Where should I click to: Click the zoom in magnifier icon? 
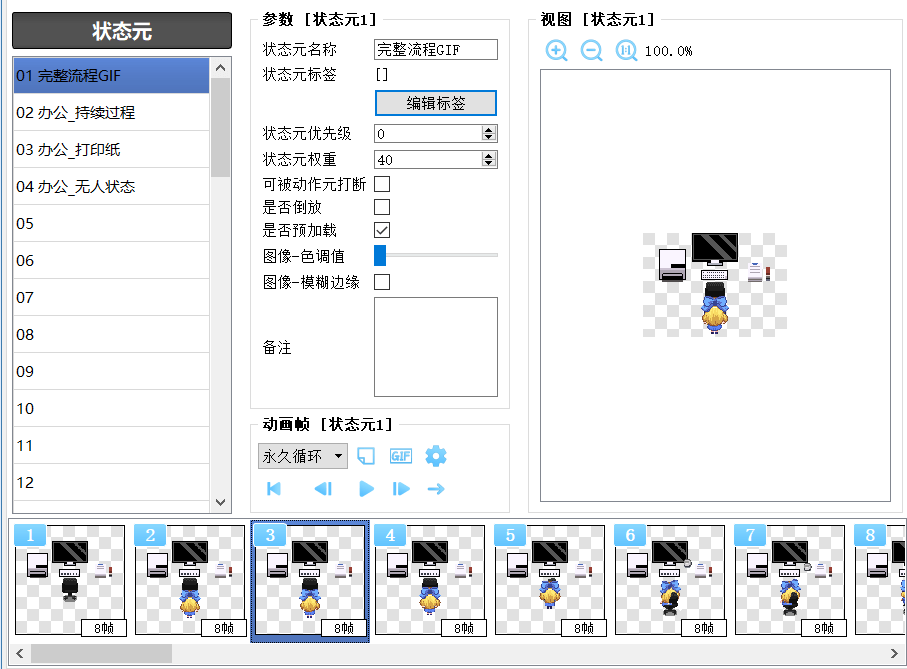(557, 51)
